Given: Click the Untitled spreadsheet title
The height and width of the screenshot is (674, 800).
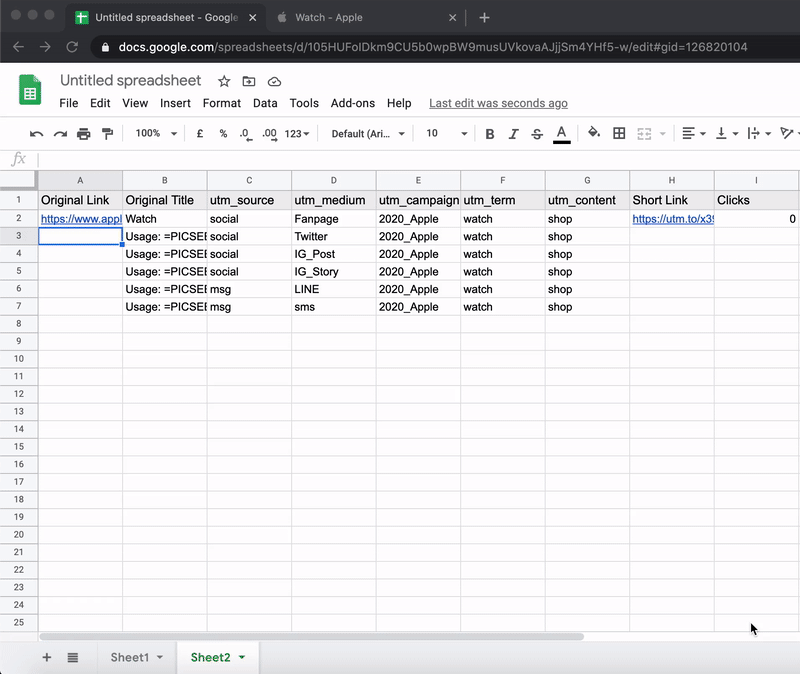Looking at the screenshot, I should click(x=131, y=80).
